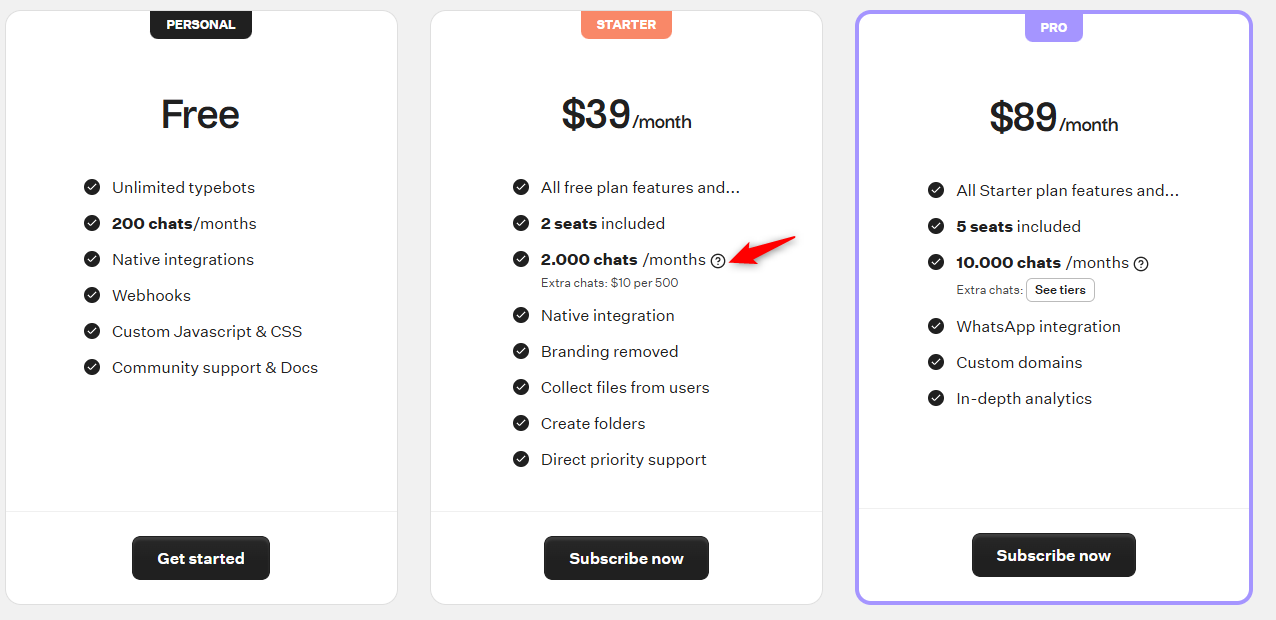
Task: Click Subscribe now under the $89 Pro plan
Action: point(1054,555)
